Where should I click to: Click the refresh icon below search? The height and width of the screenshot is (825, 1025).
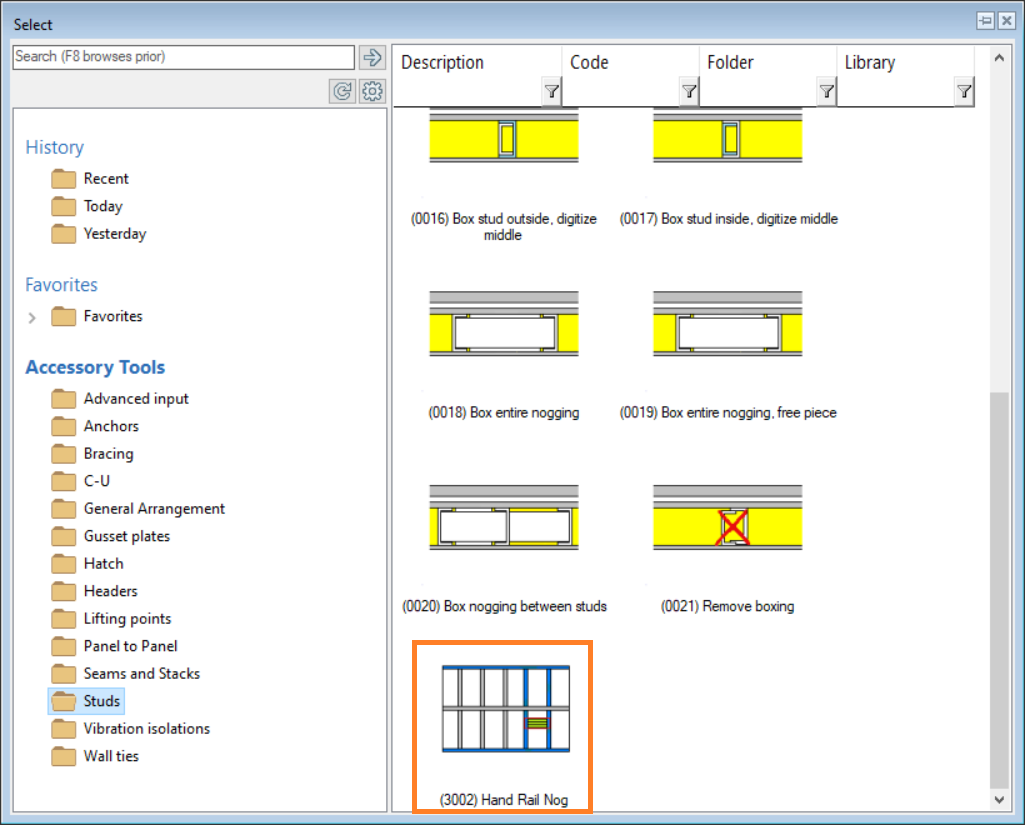[x=343, y=92]
